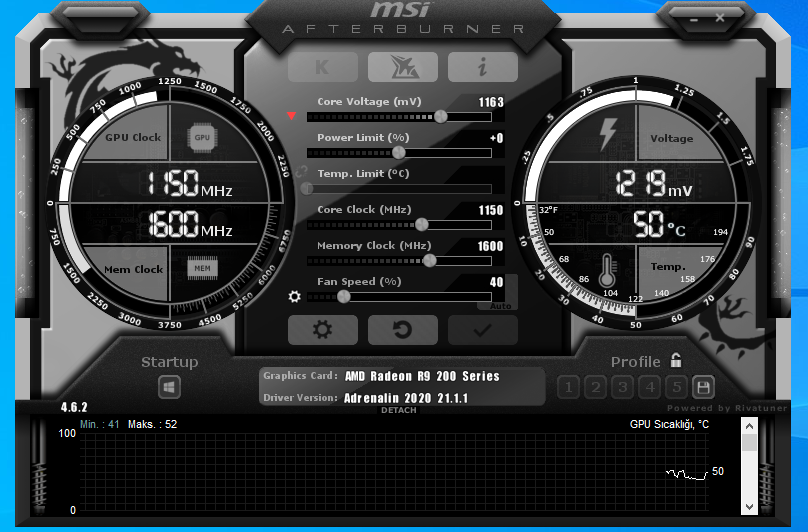Click the 1150 MHz GPU clock readout
Image resolution: width=808 pixels, height=532 pixels.
coord(189,184)
